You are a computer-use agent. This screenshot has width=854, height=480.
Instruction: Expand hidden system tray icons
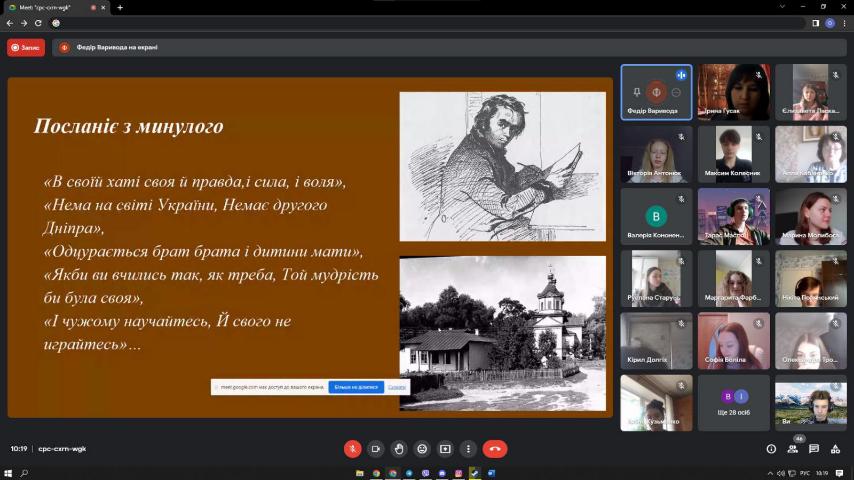770,473
